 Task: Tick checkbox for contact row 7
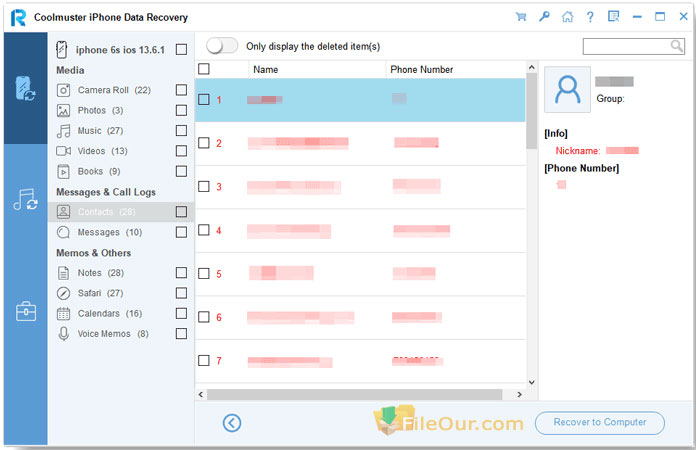(204, 360)
